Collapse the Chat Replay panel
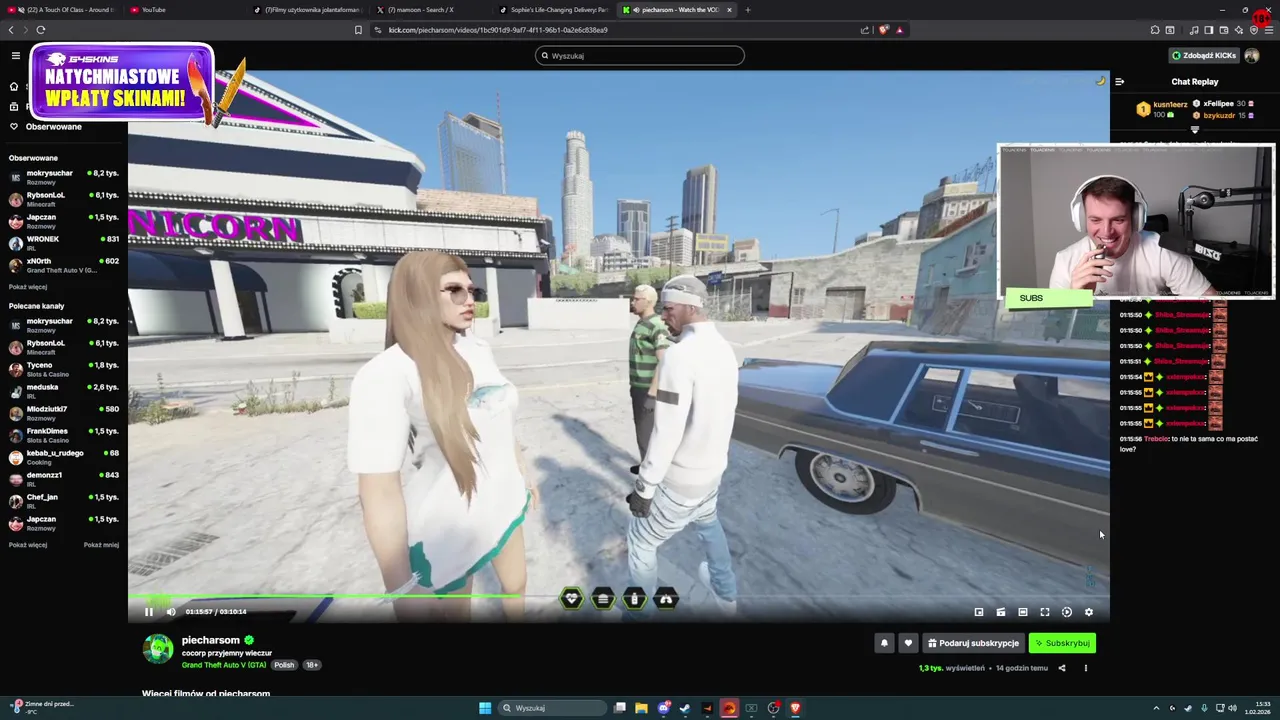 (1120, 82)
